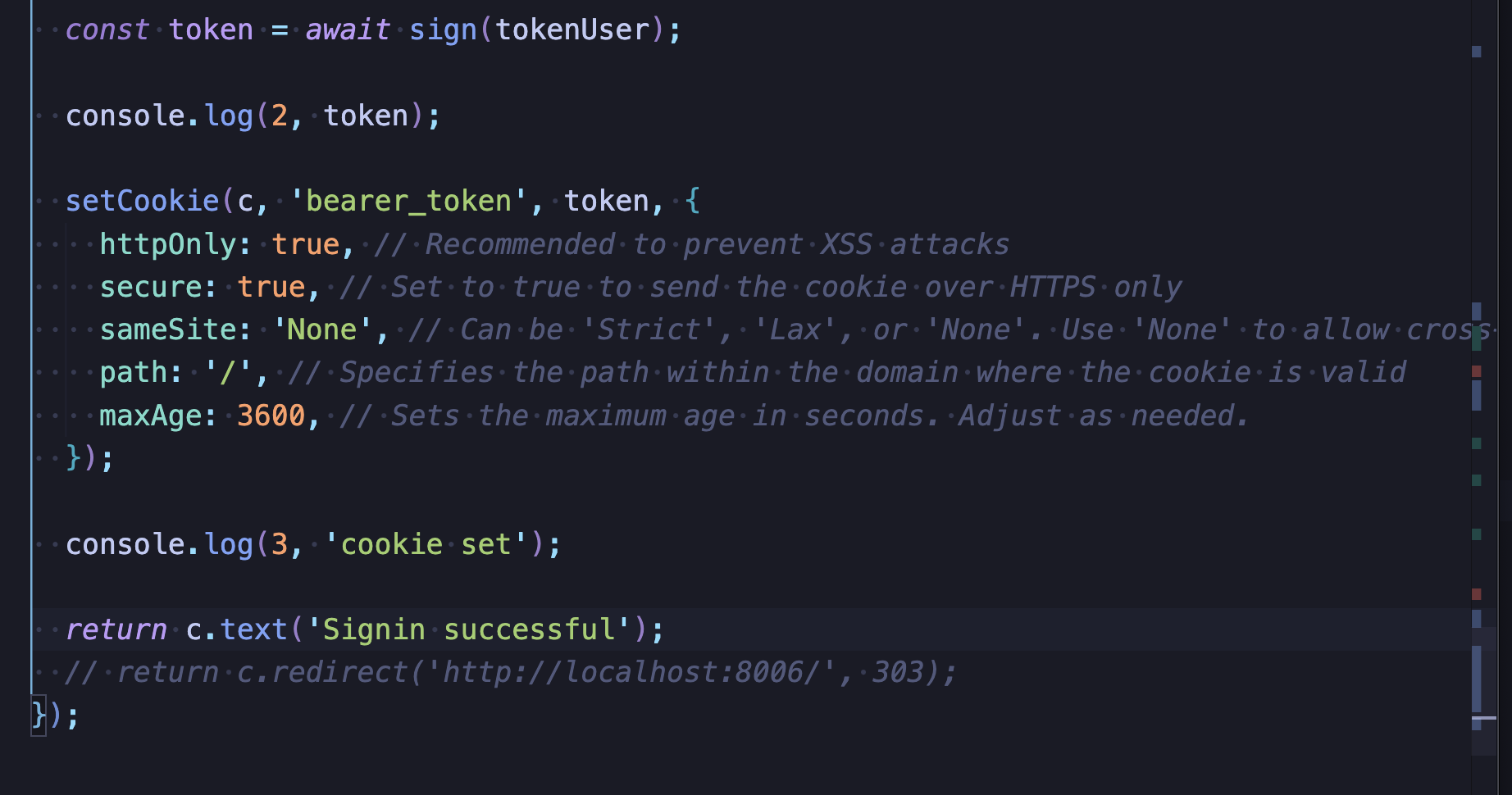The height and width of the screenshot is (795, 1512).
Task: Click the await keyword
Action: pyautogui.click(x=348, y=30)
